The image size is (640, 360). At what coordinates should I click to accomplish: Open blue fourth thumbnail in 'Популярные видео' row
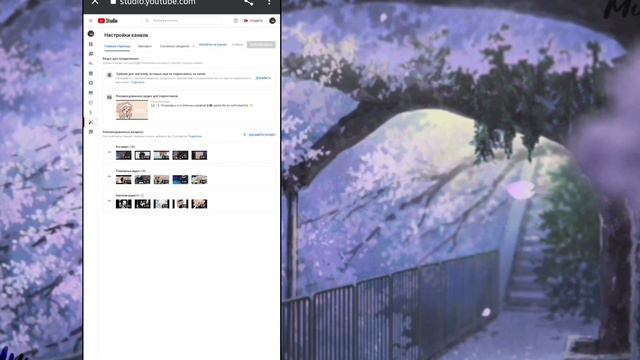click(180, 180)
